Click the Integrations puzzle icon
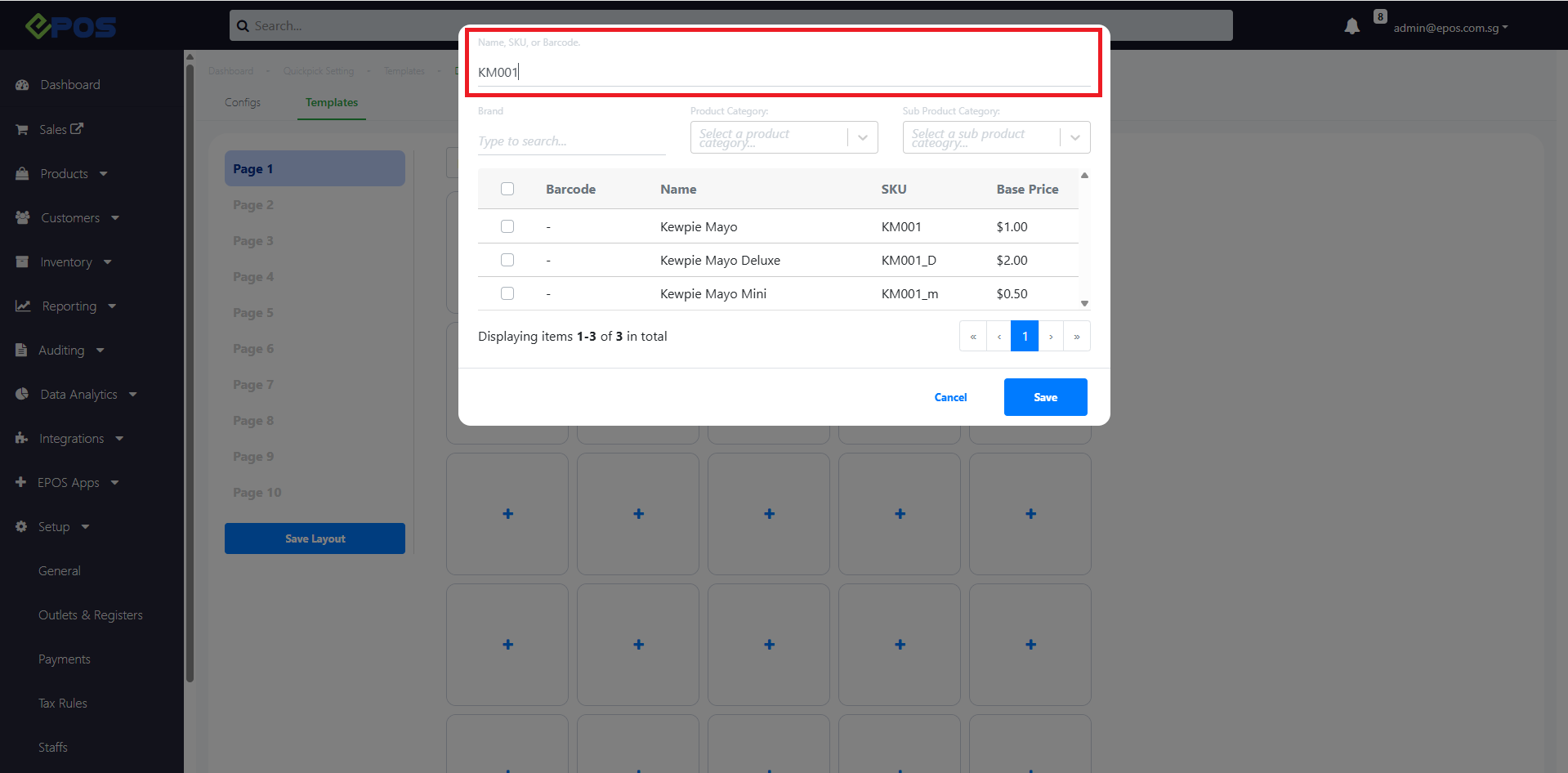This screenshot has height=773, width=1568. (x=21, y=439)
